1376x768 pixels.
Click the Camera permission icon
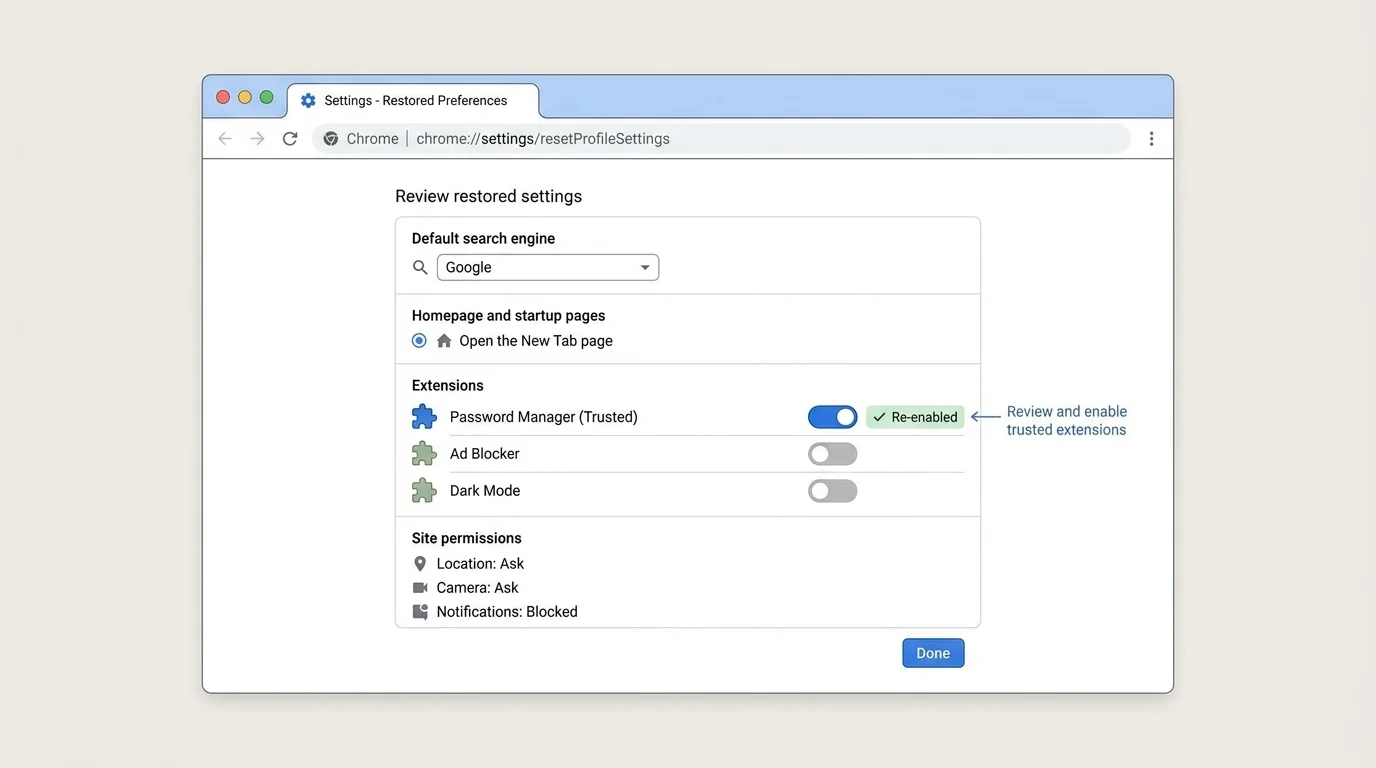[420, 588]
